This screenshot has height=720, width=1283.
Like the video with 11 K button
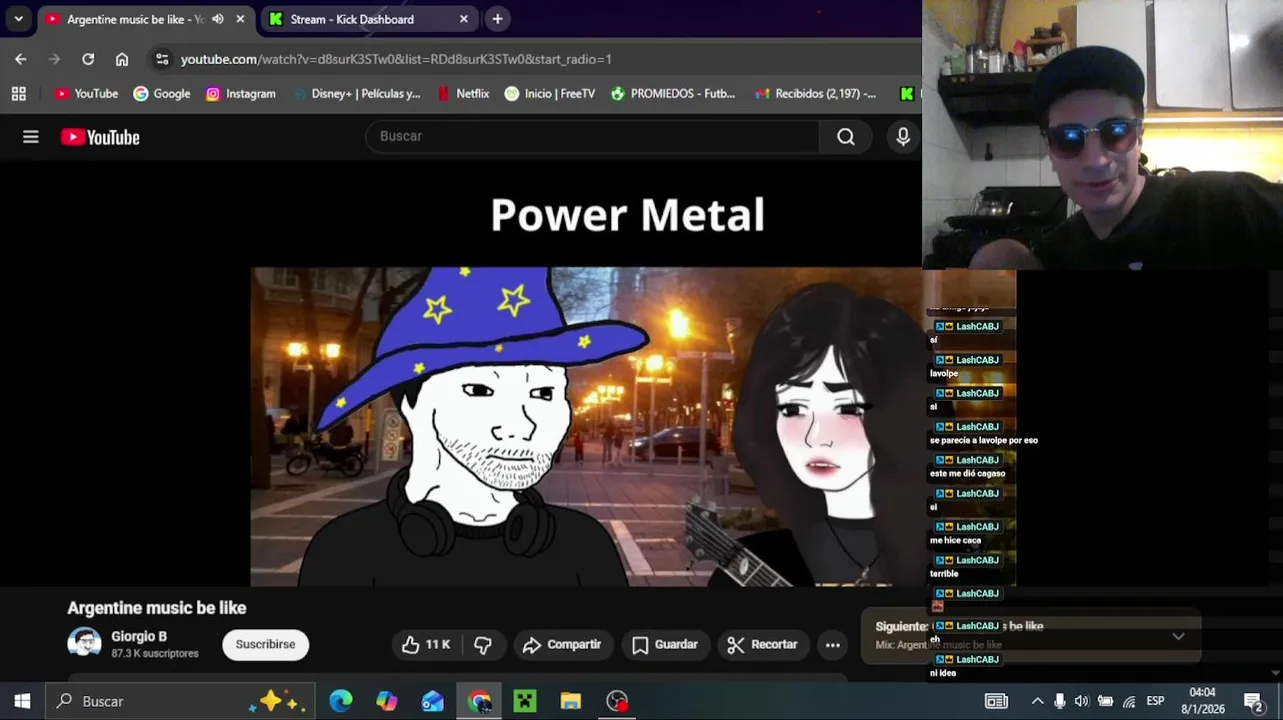click(x=426, y=645)
